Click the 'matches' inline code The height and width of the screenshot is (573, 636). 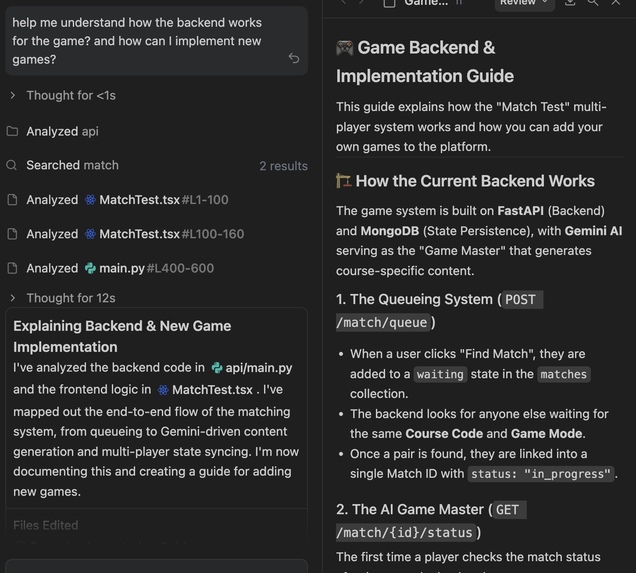pos(563,374)
